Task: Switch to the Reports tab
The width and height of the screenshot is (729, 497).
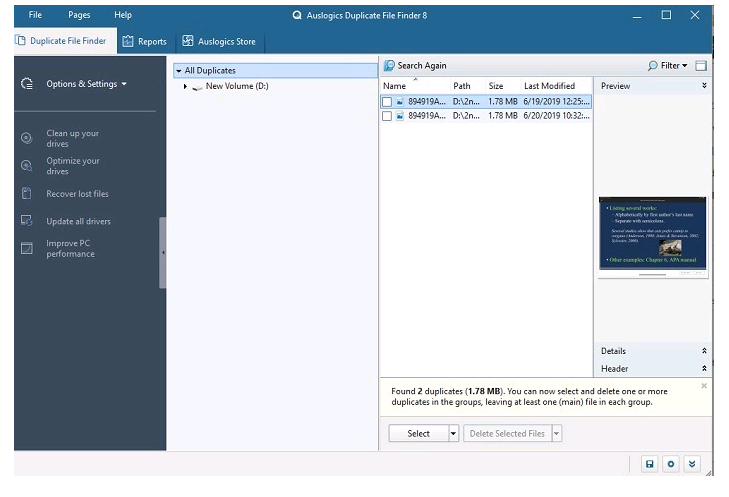Action: (x=145, y=41)
